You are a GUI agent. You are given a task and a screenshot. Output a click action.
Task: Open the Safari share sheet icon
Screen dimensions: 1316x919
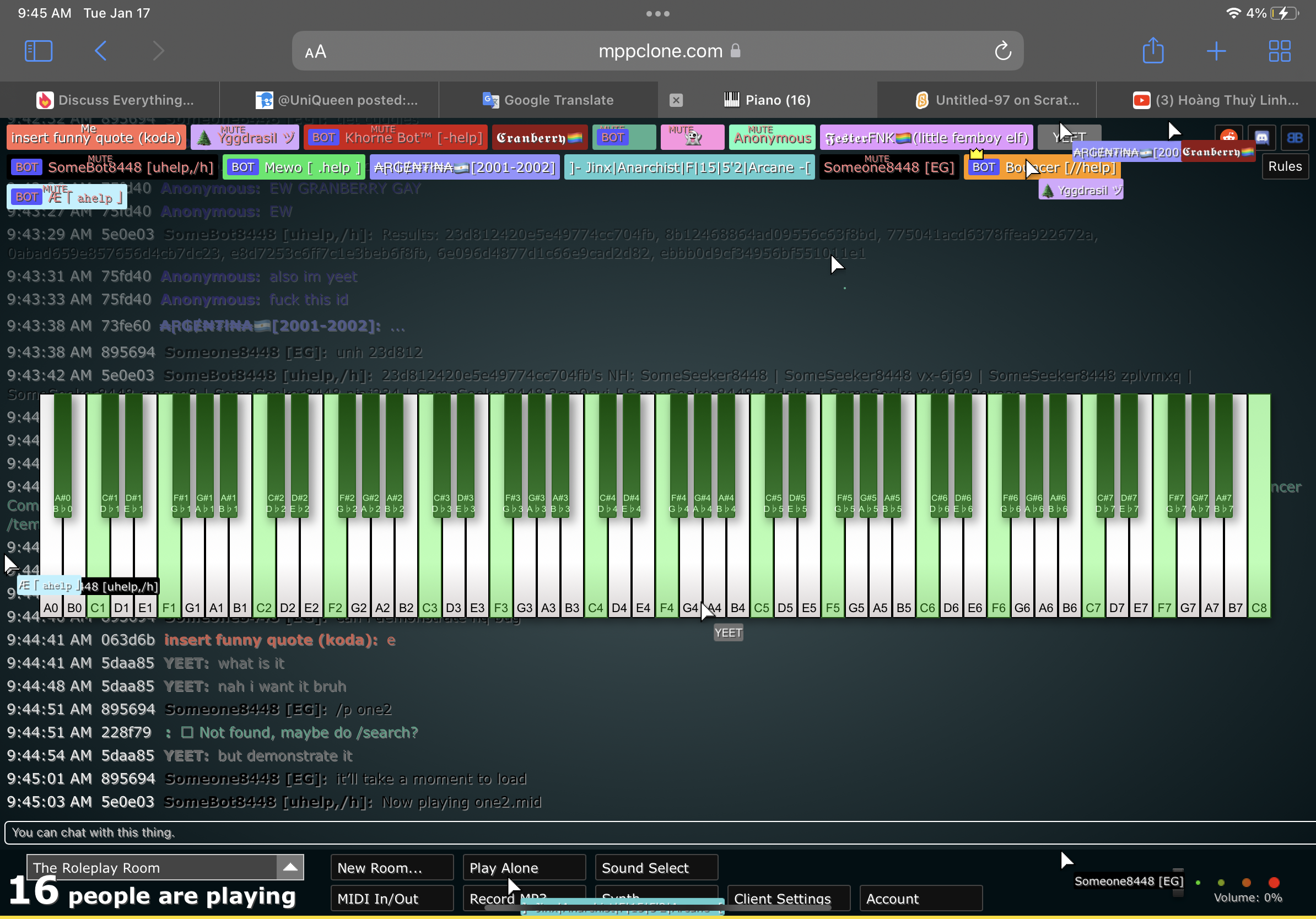coord(1153,51)
